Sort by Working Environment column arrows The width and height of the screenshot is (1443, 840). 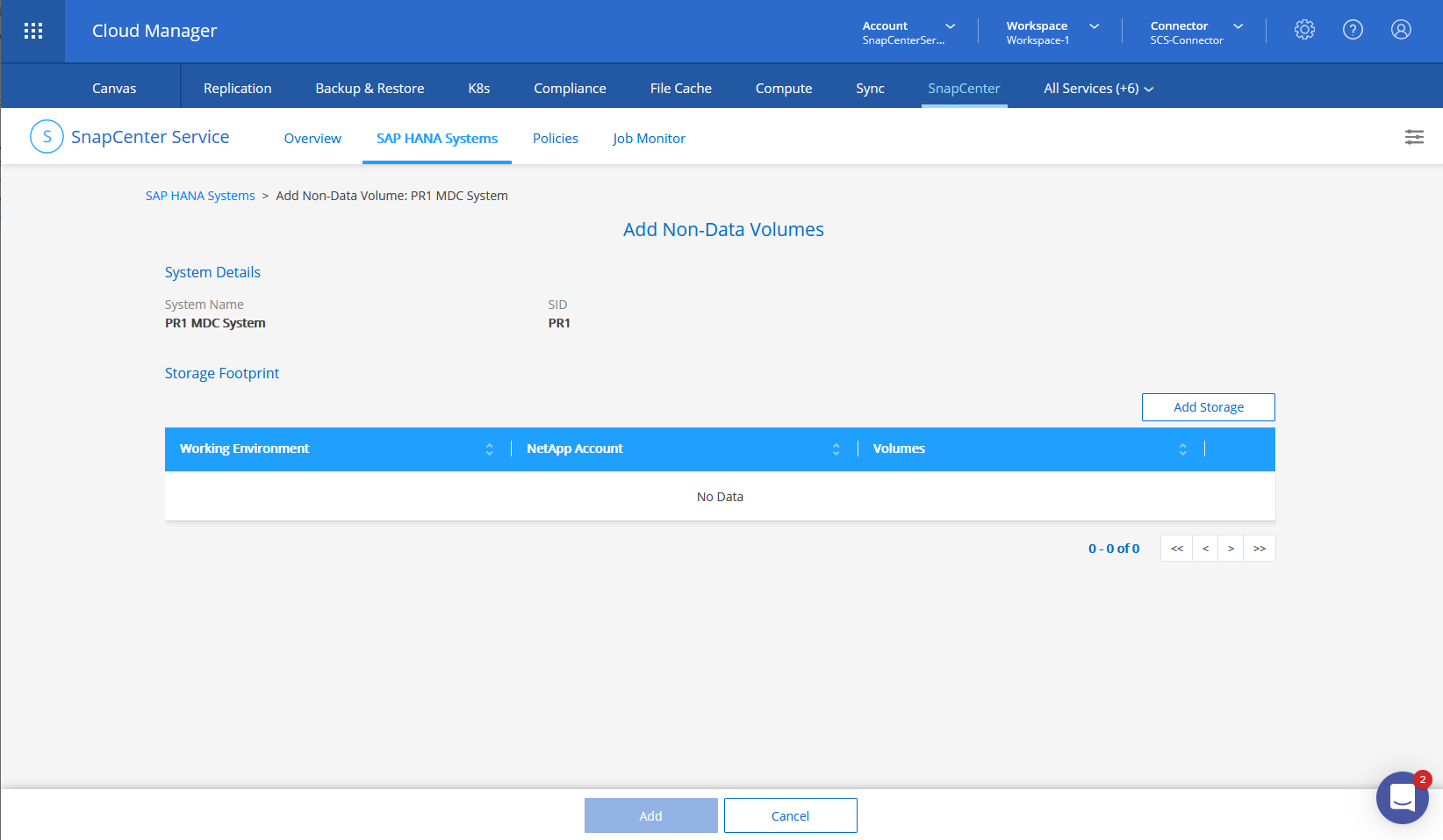(x=489, y=449)
